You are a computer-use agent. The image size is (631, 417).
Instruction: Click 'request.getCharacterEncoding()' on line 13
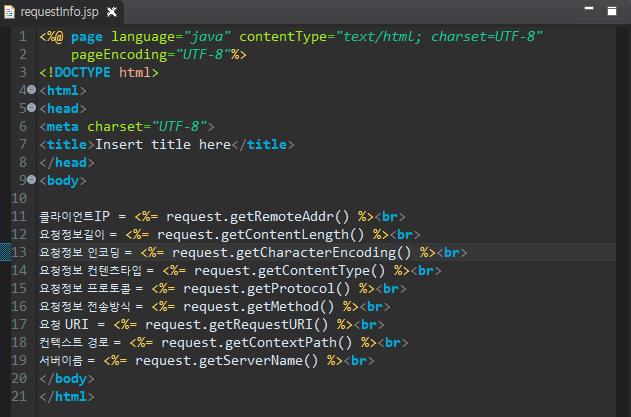click(291, 253)
